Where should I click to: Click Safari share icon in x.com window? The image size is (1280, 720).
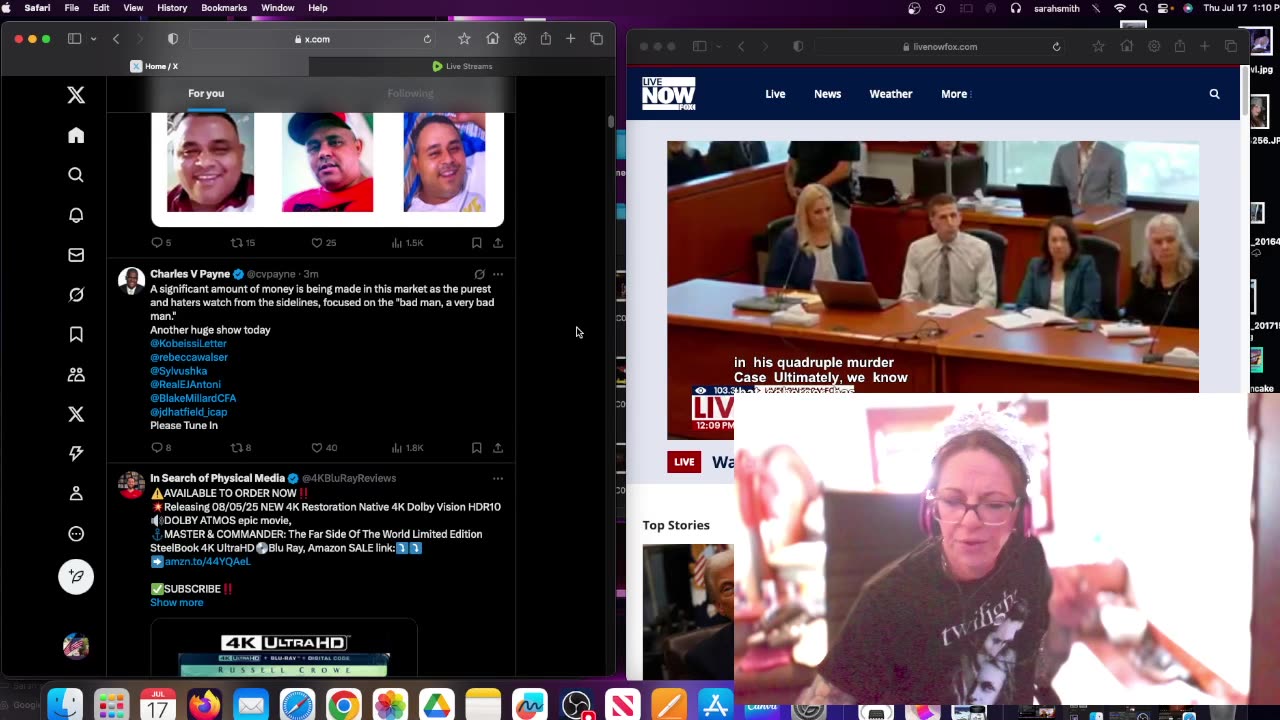pyautogui.click(x=546, y=39)
